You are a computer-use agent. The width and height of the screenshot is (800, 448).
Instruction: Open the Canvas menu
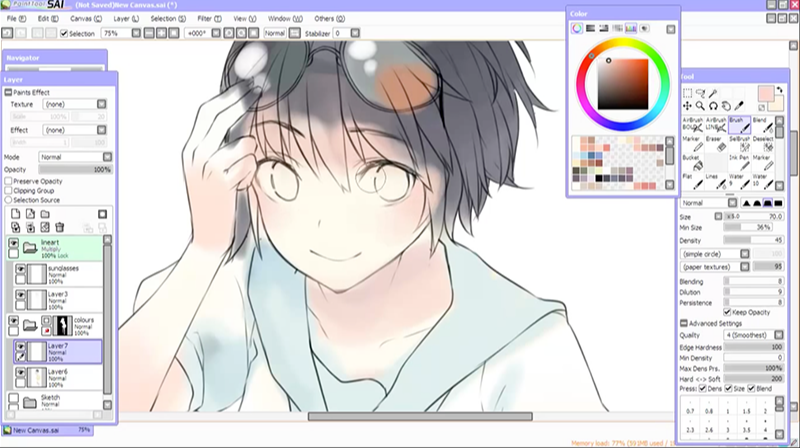(86, 19)
